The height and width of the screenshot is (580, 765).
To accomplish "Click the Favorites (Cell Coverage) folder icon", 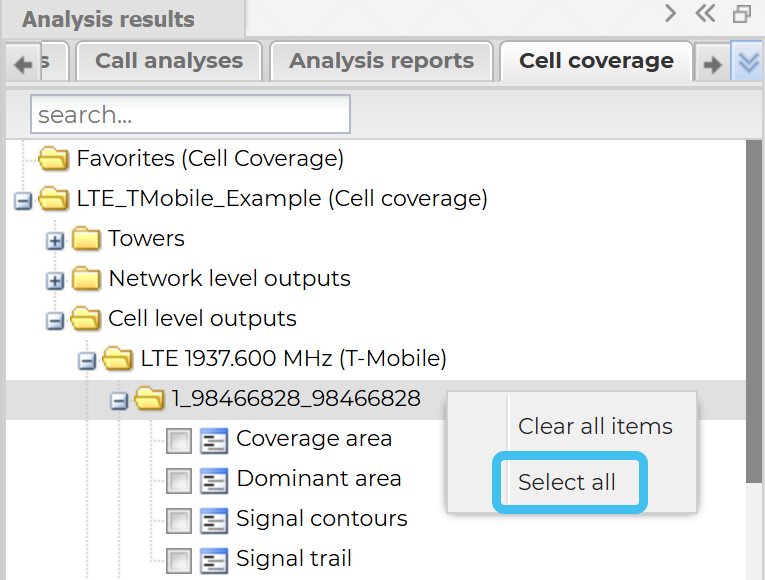I will (53, 159).
